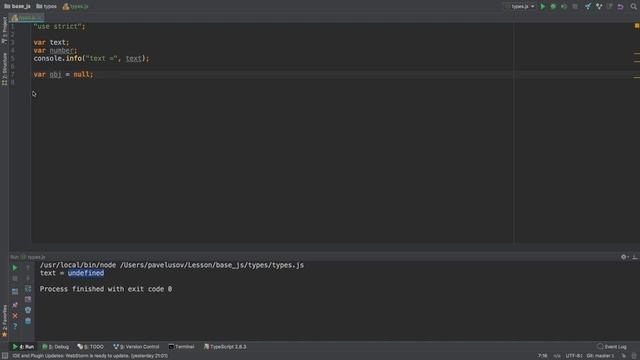Image resolution: width=640 pixels, height=360 pixels.
Task: Close the Run panel with the red X
Action: (15, 316)
